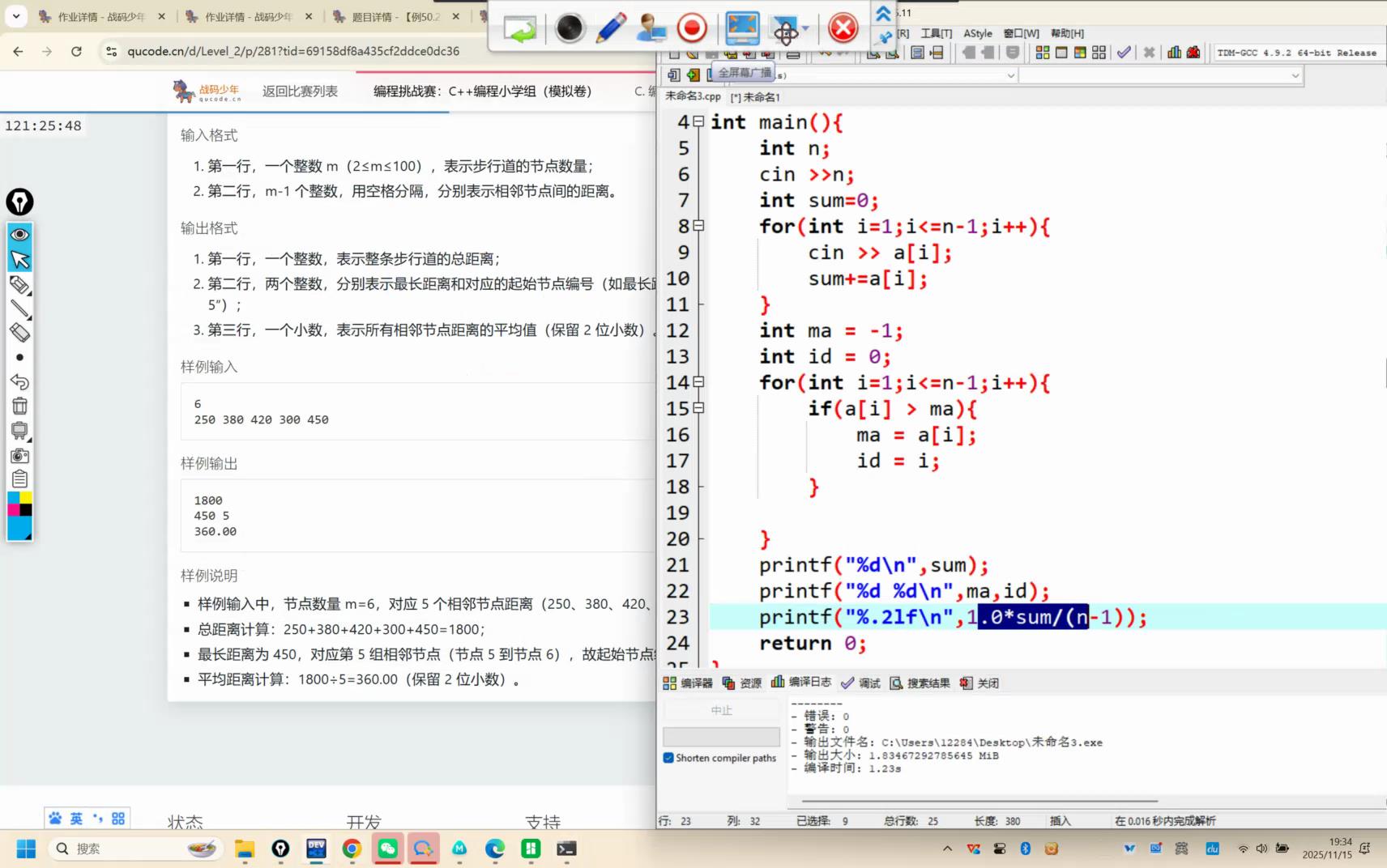The image size is (1387, 868).
Task: Collapse the main function fold marker on line 4
Action: pos(698,122)
